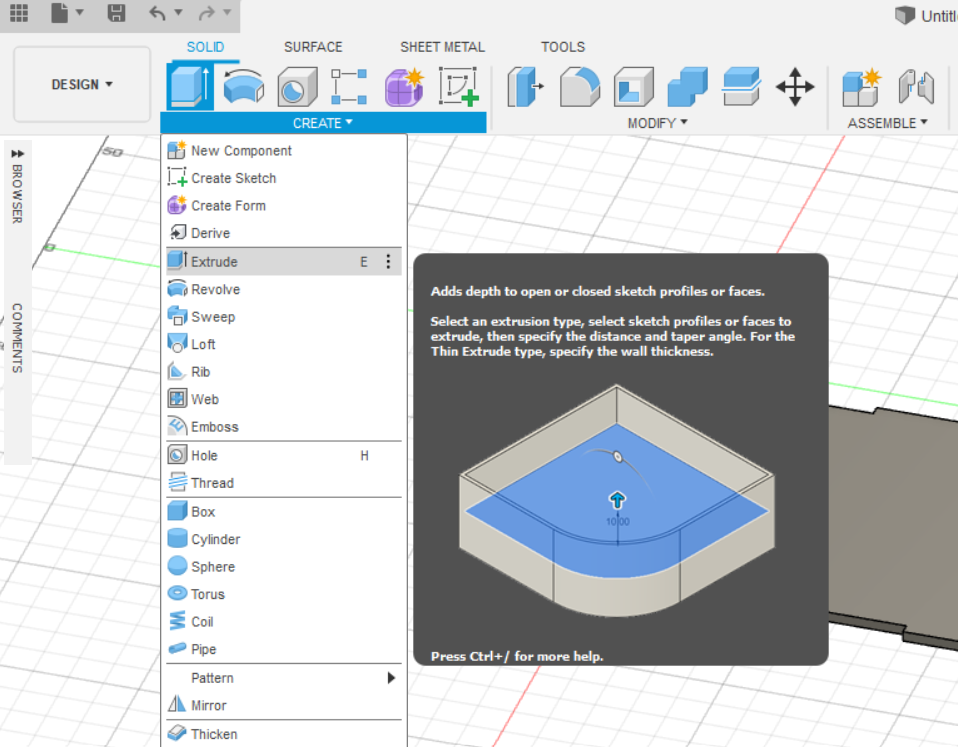
Task: Choose Loft from the CREATE menu
Action: click(x=284, y=344)
